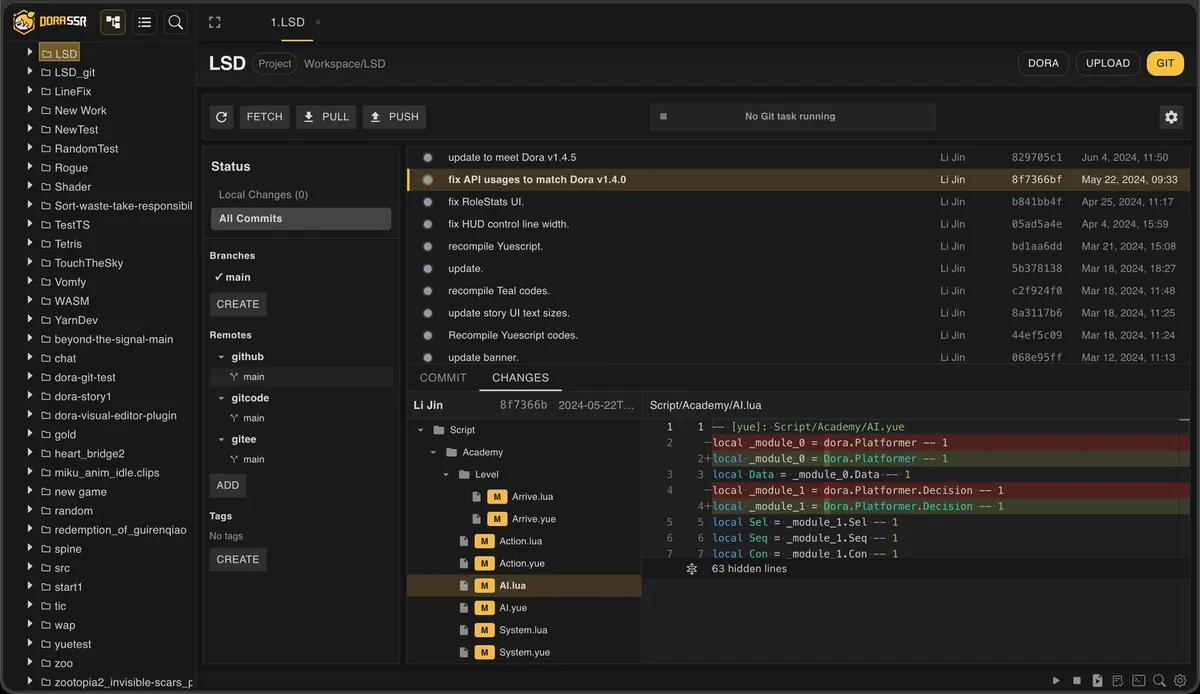The width and height of the screenshot is (1200, 694).
Task: Open settings gear in the status bar
Action: pyautogui.click(x=1180, y=681)
